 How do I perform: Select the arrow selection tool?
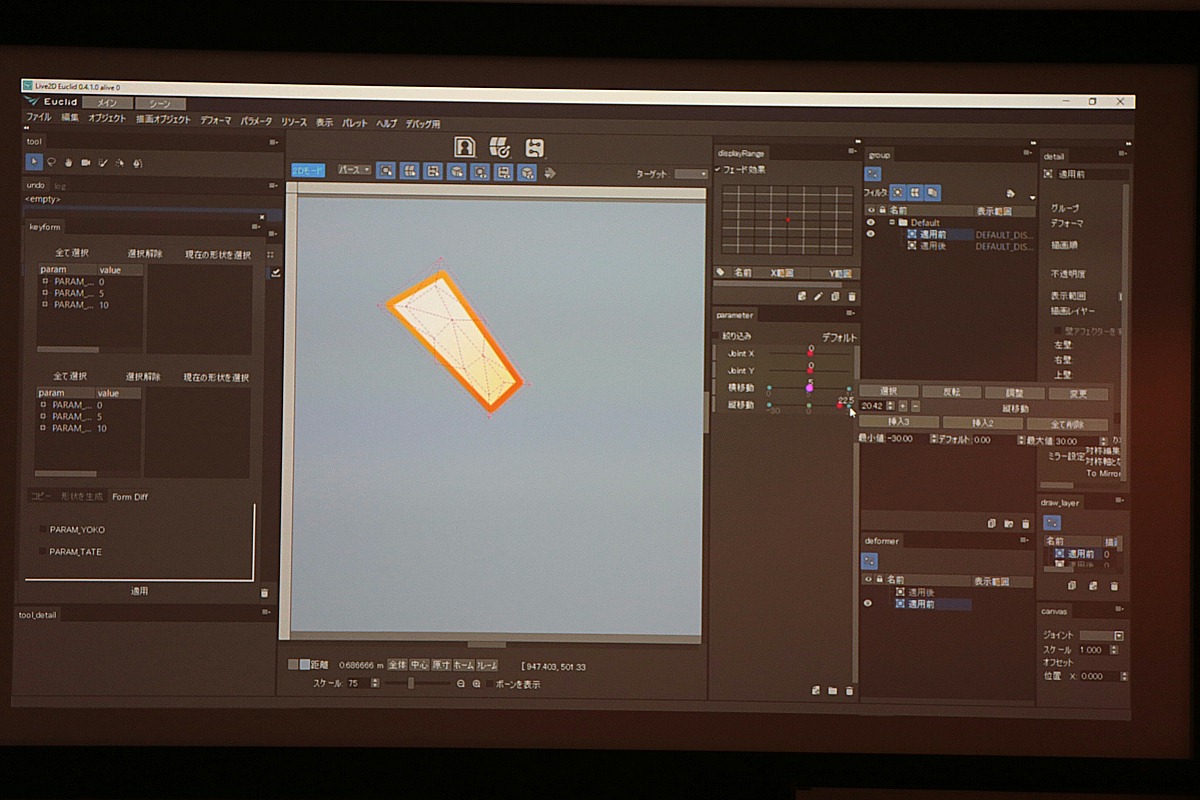point(33,162)
